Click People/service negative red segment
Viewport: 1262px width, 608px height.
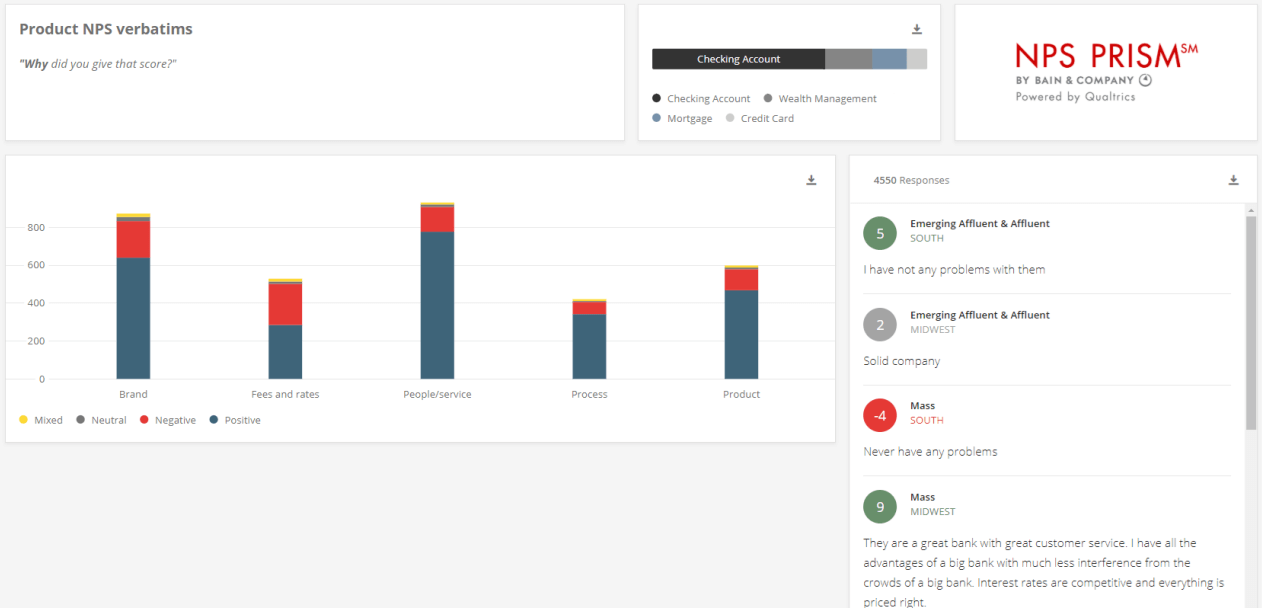[437, 219]
